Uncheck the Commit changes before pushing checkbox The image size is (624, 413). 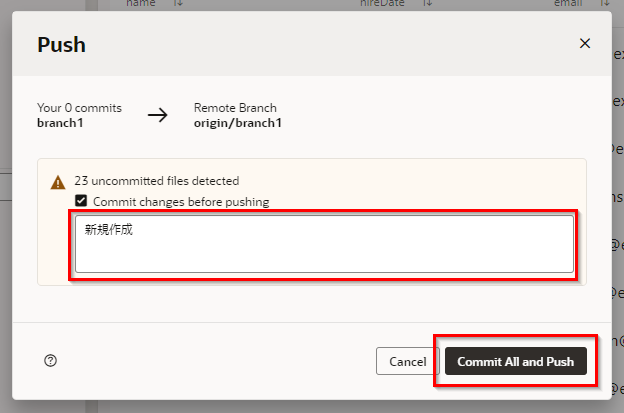[x=81, y=201]
